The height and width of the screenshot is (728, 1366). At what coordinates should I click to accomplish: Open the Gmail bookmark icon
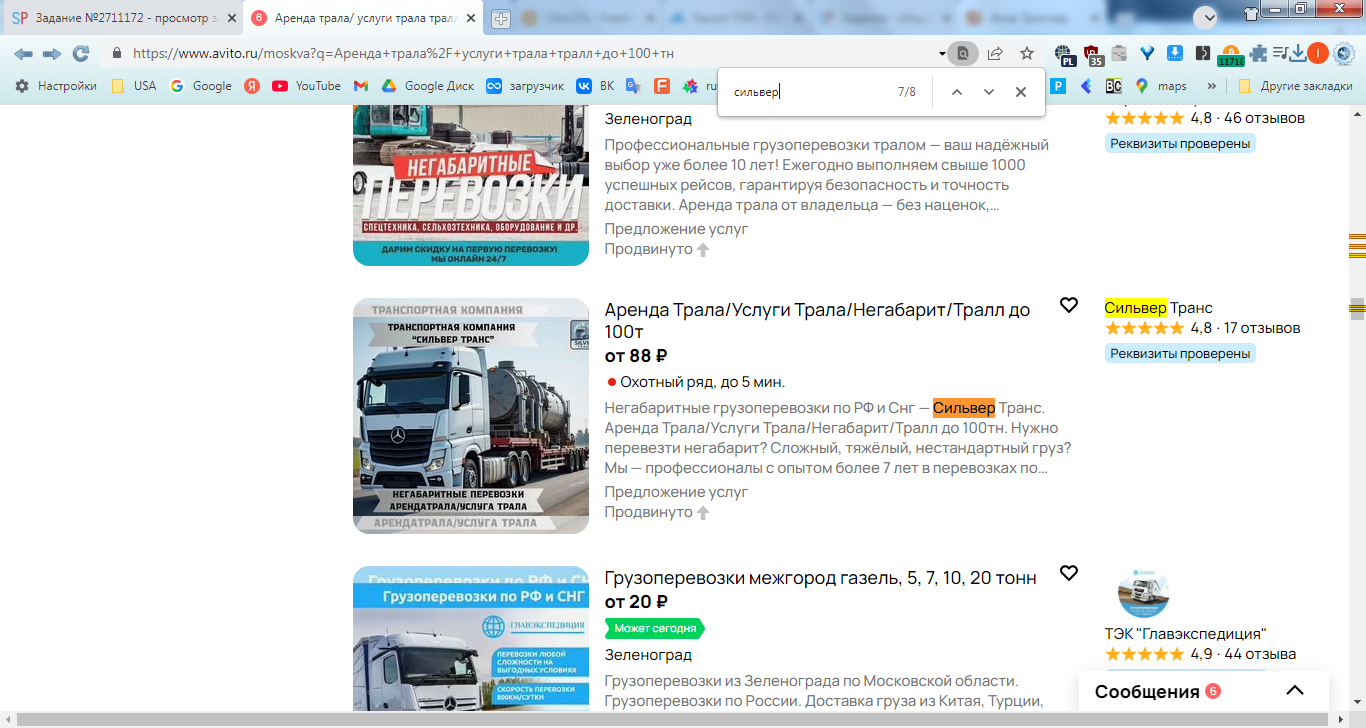(x=361, y=86)
